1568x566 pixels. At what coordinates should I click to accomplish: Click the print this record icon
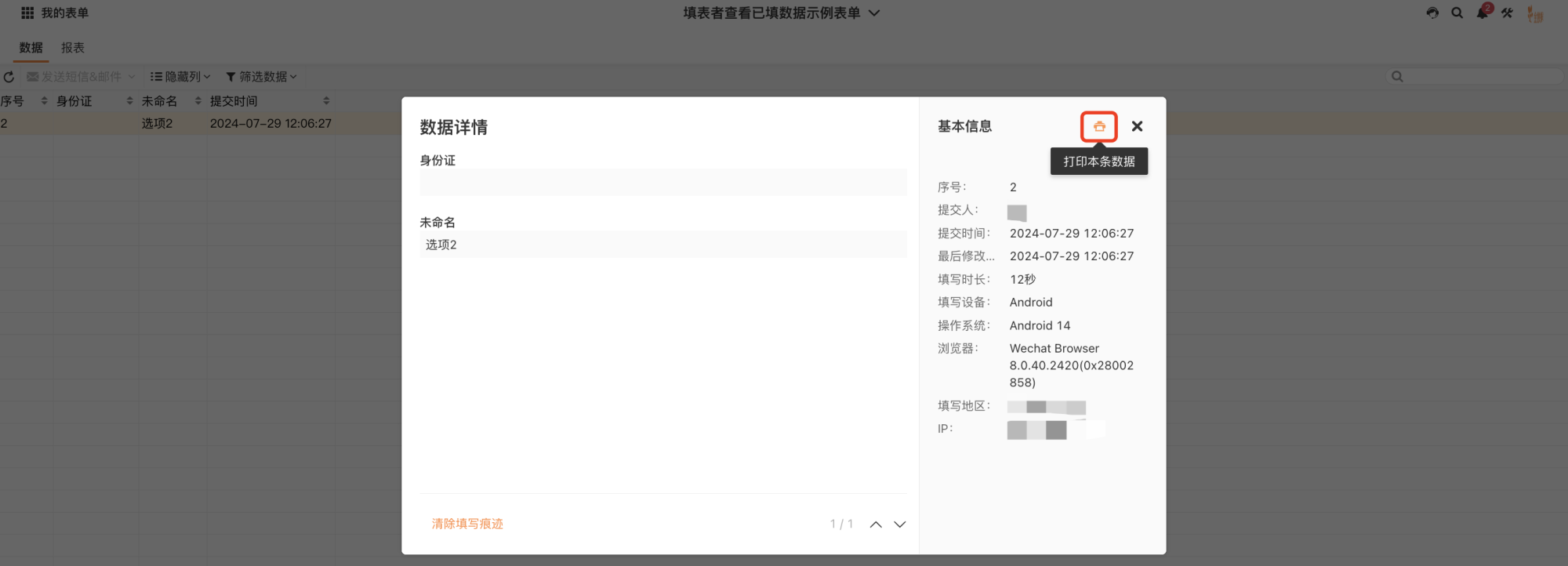pos(1099,126)
